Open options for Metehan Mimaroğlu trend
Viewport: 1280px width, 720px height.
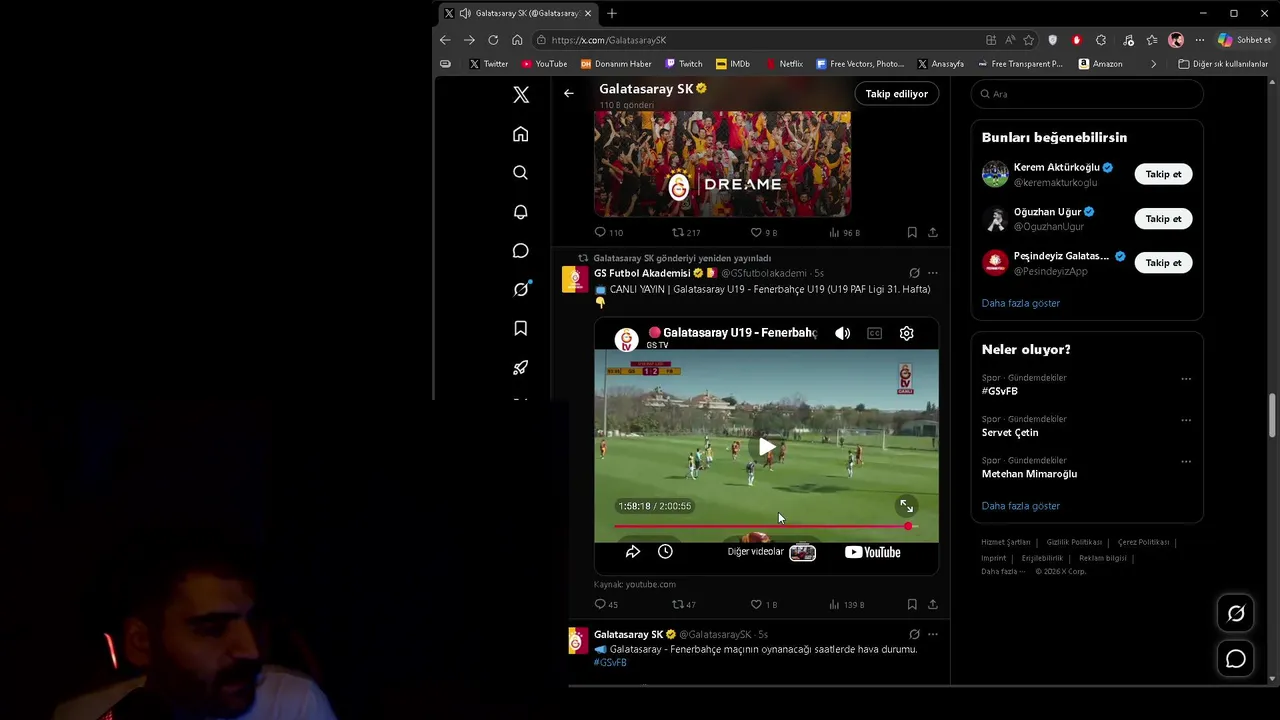click(x=1186, y=462)
